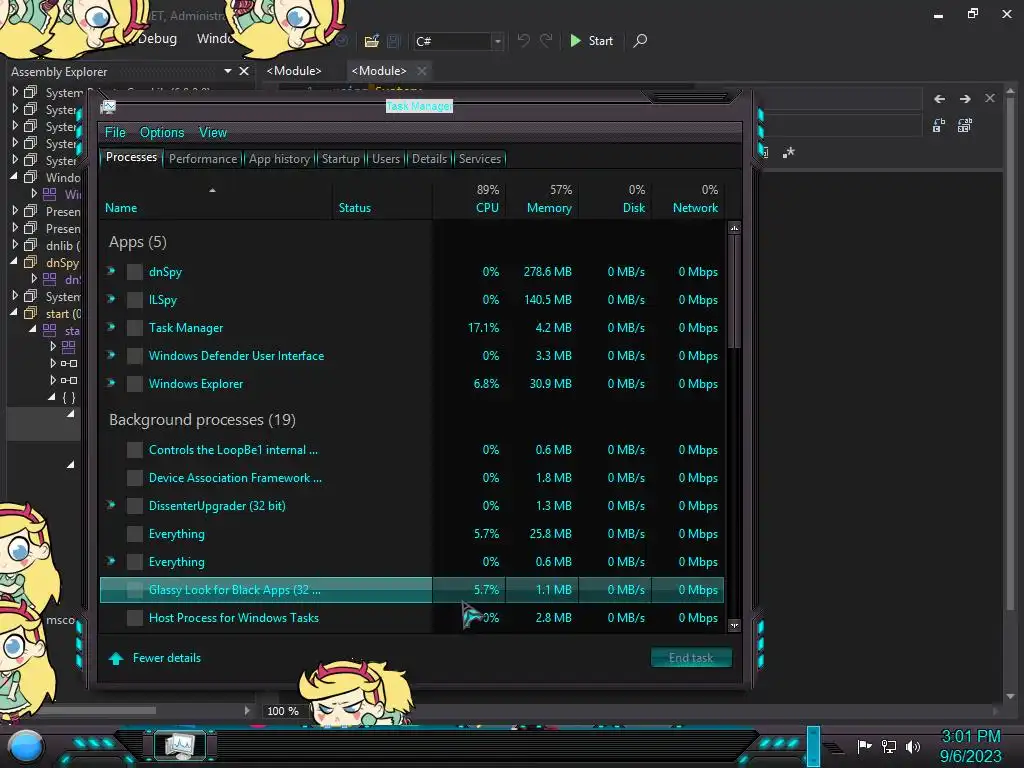Click the Open file icon in dnSpy toolbar
The height and width of the screenshot is (768, 1024).
point(372,41)
